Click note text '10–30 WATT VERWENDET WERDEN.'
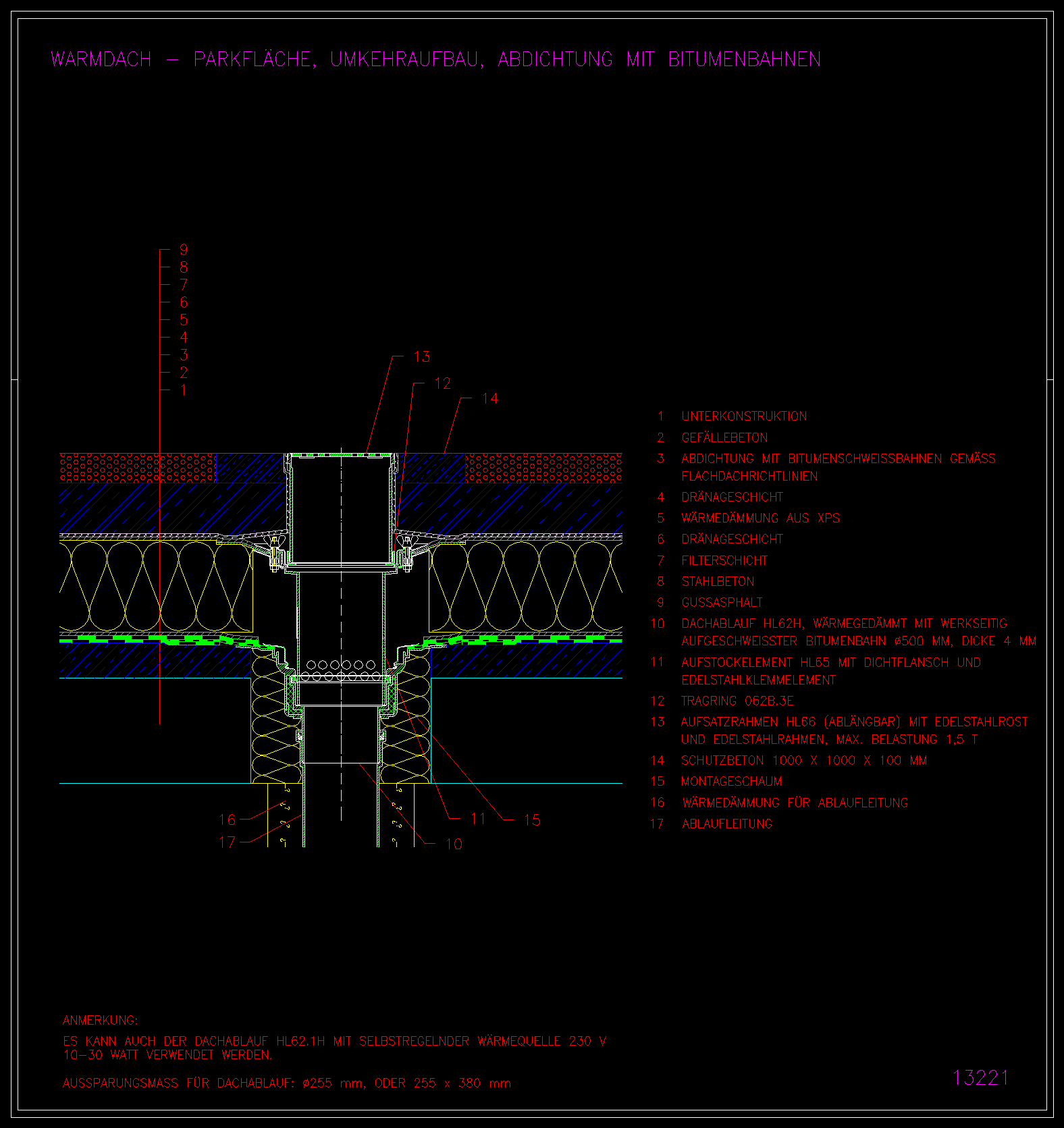Image resolution: width=1064 pixels, height=1128 pixels. (167, 1054)
